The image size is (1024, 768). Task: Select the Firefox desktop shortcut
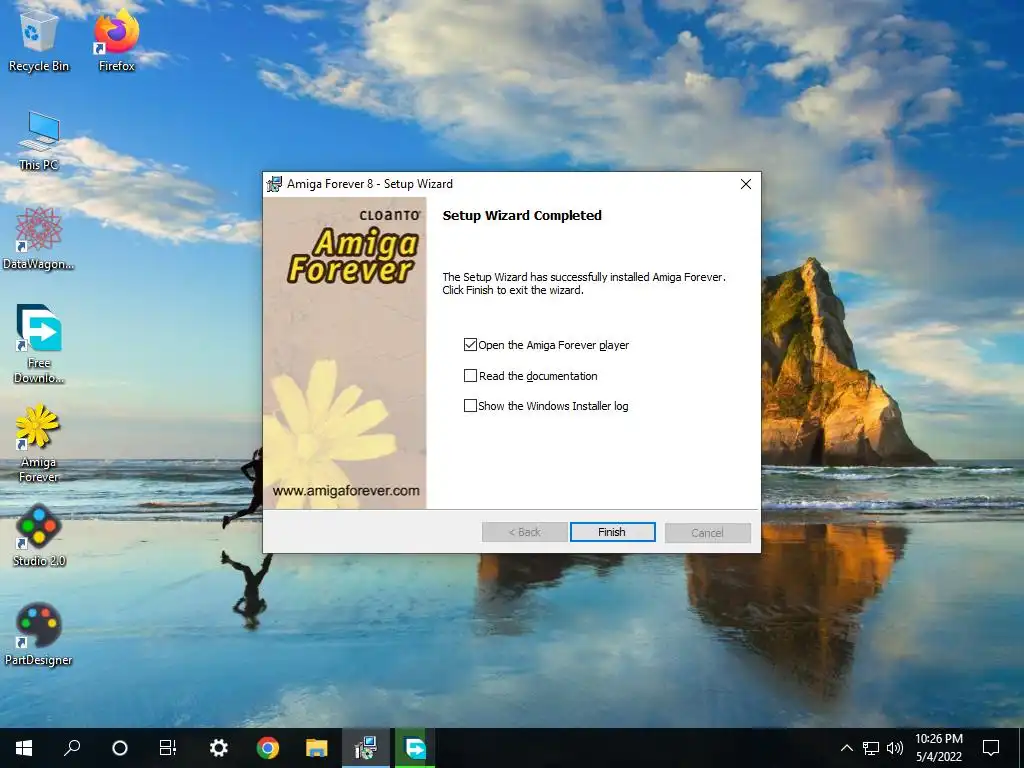click(x=116, y=40)
